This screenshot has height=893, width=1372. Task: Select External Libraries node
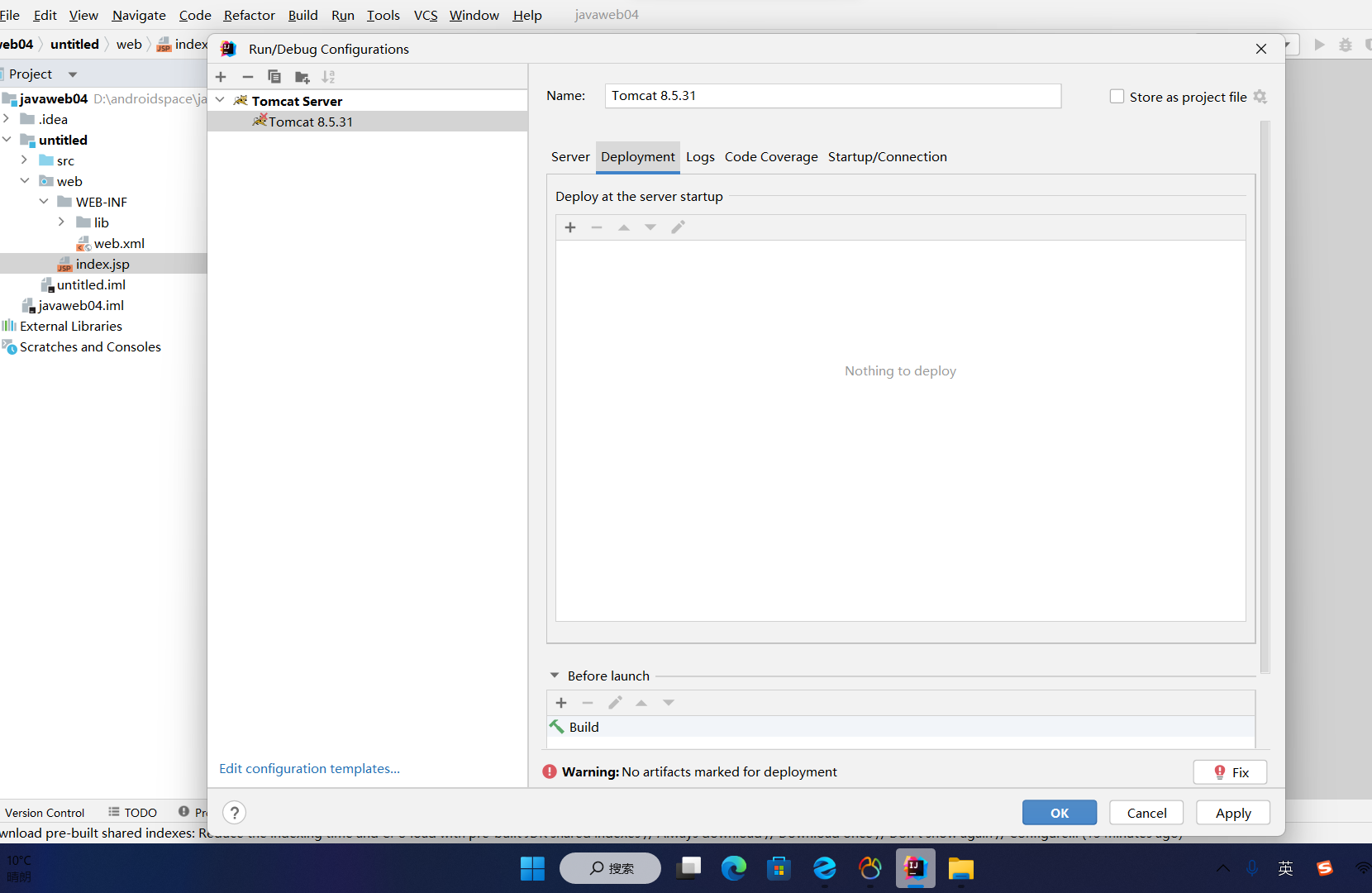tap(62, 326)
